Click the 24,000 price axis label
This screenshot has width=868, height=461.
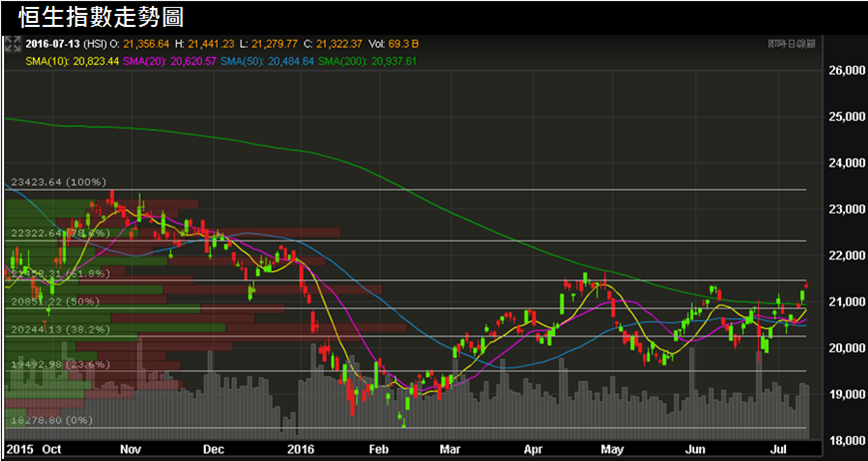tap(846, 163)
